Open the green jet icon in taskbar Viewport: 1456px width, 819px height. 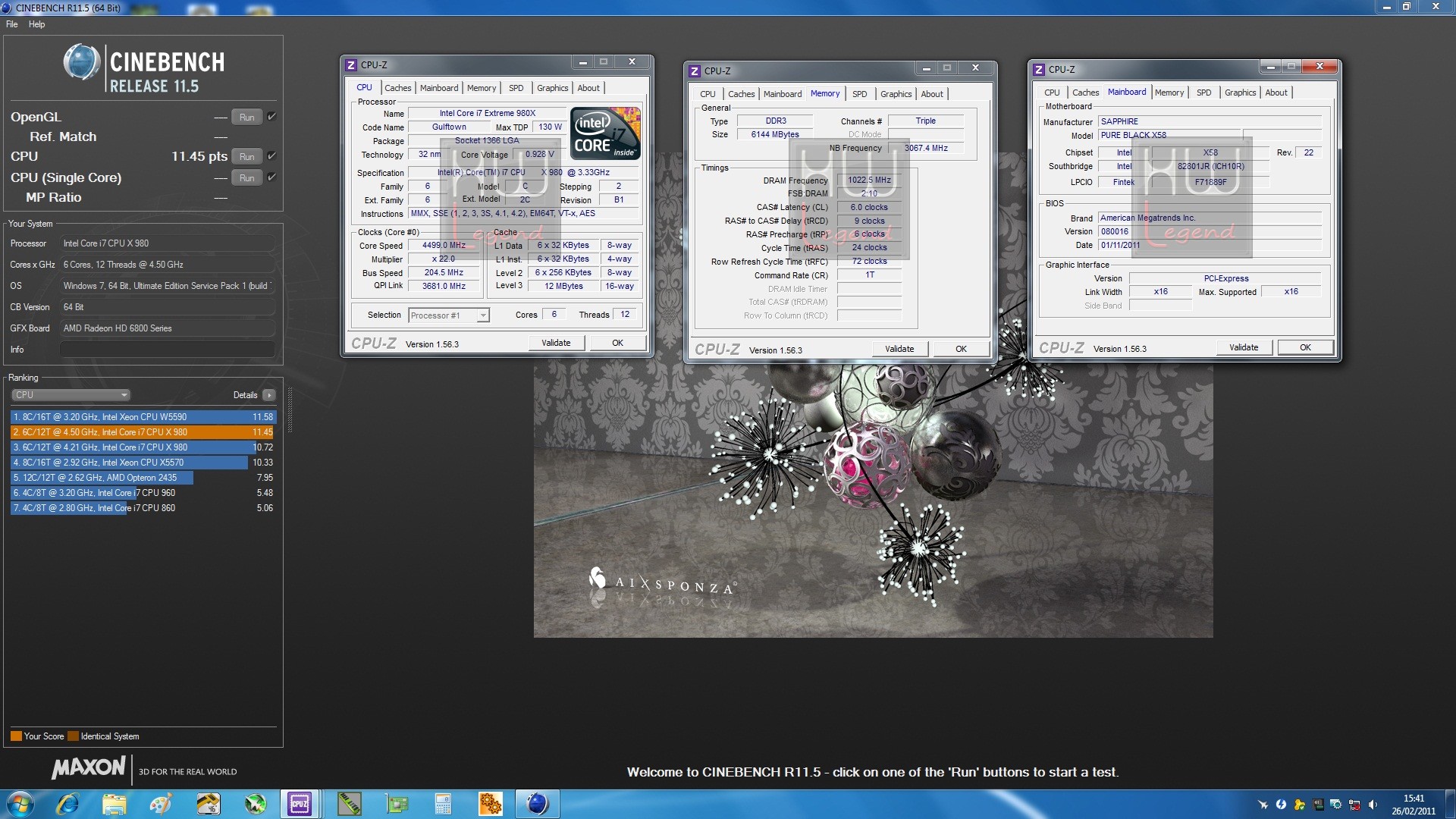255,804
